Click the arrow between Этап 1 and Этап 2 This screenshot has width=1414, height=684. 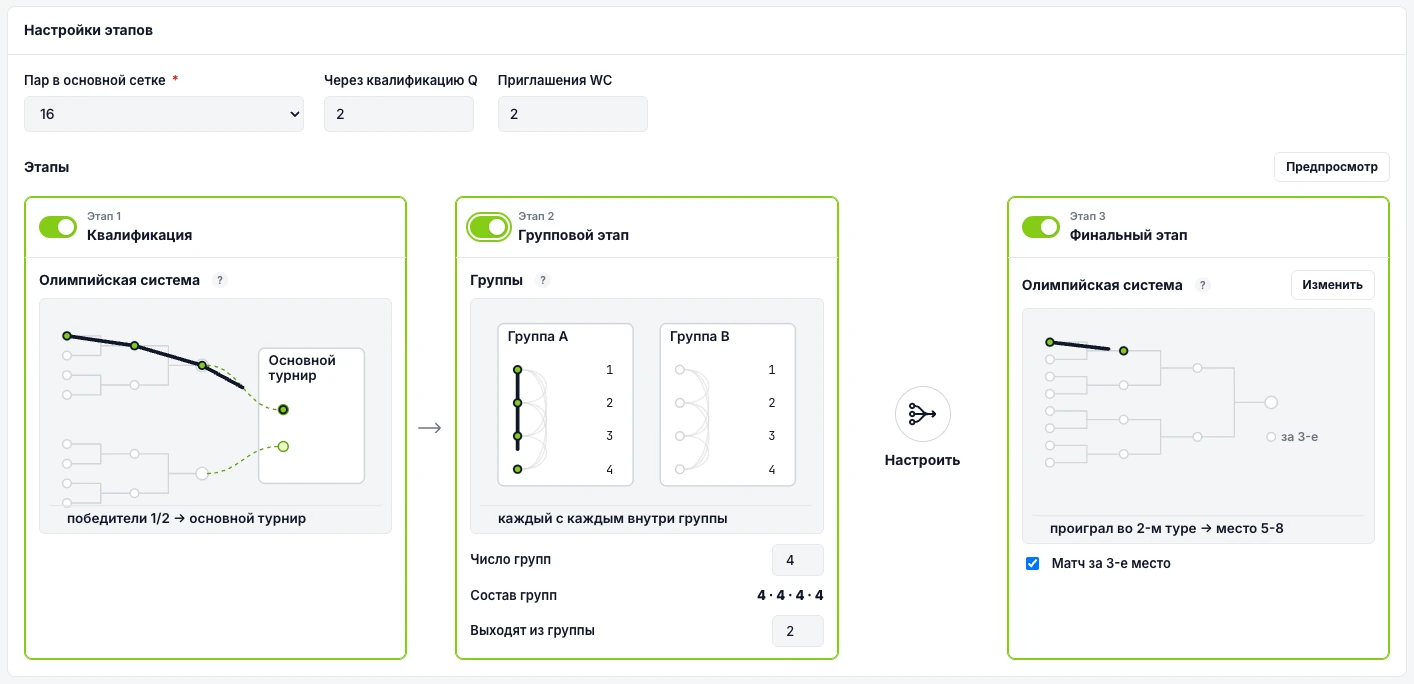pos(430,428)
